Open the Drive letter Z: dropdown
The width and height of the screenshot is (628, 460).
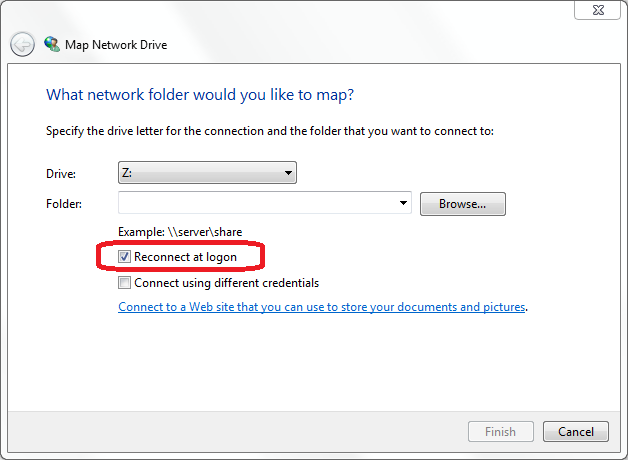(x=207, y=173)
